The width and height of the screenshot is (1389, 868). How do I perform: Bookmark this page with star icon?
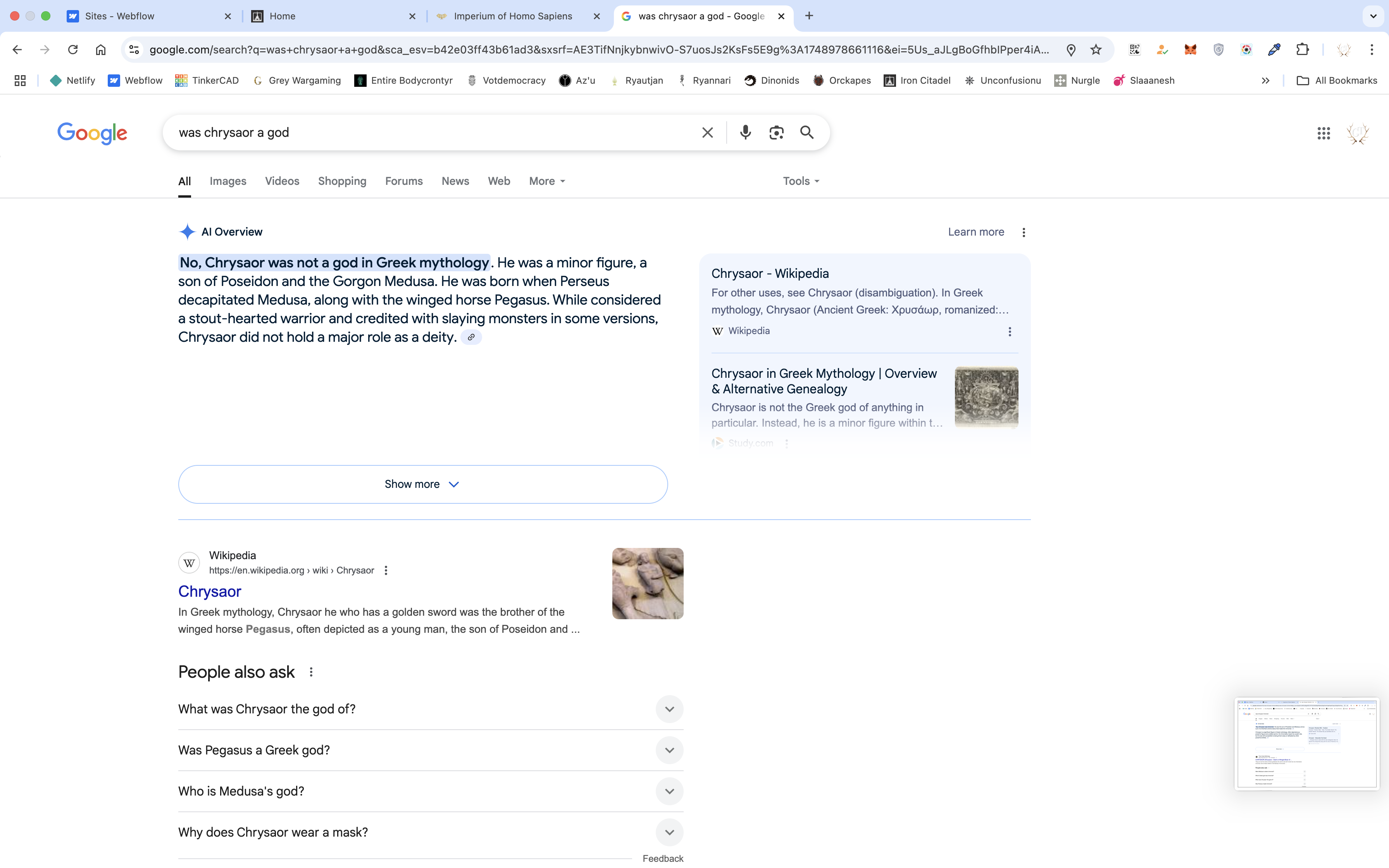[x=1096, y=50]
